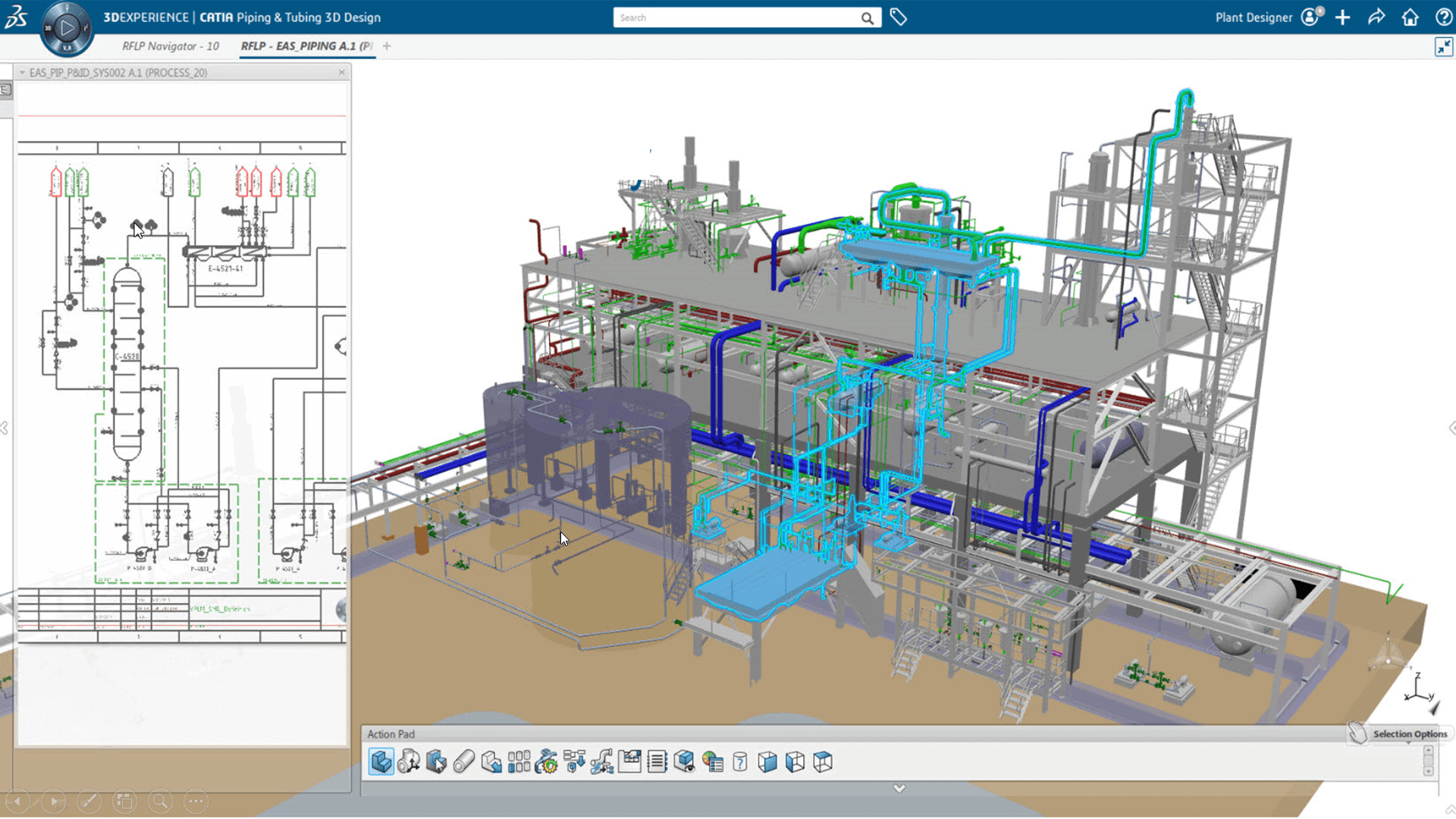Switch to RFLP Navigator - 10 tab
1456x819 pixels.
(x=171, y=46)
